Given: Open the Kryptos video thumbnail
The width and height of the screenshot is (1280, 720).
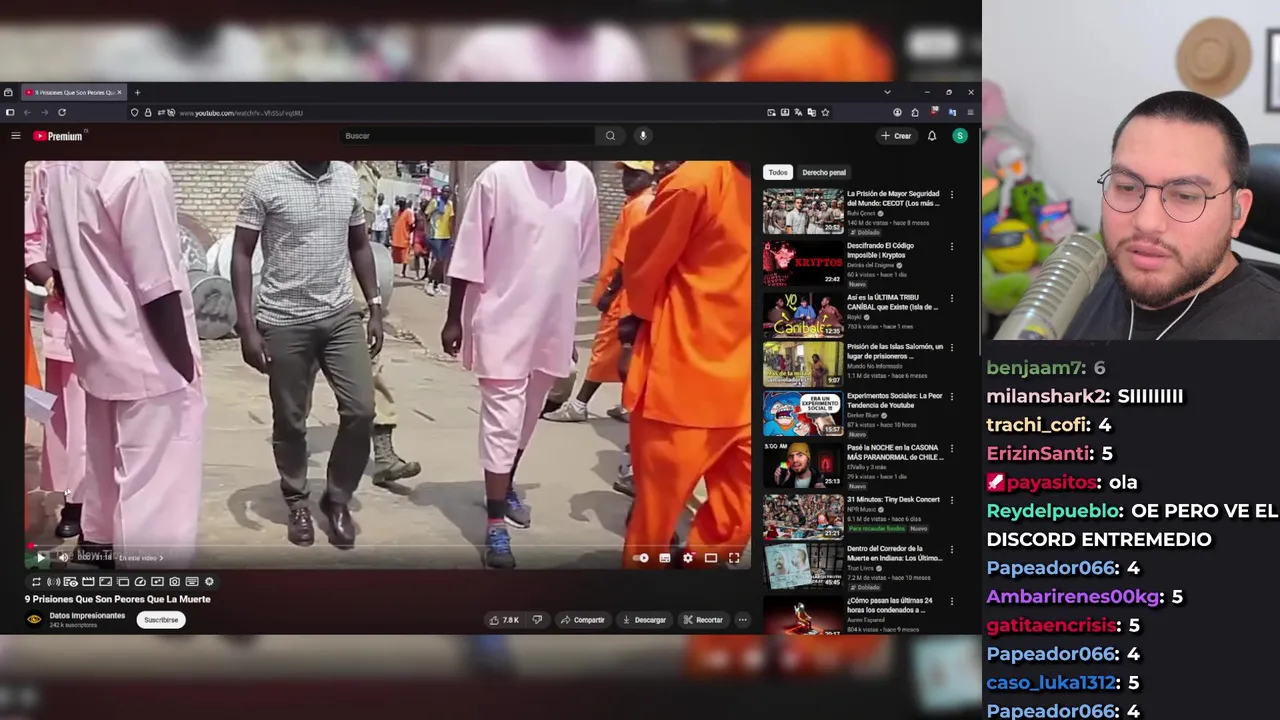Looking at the screenshot, I should [803, 263].
